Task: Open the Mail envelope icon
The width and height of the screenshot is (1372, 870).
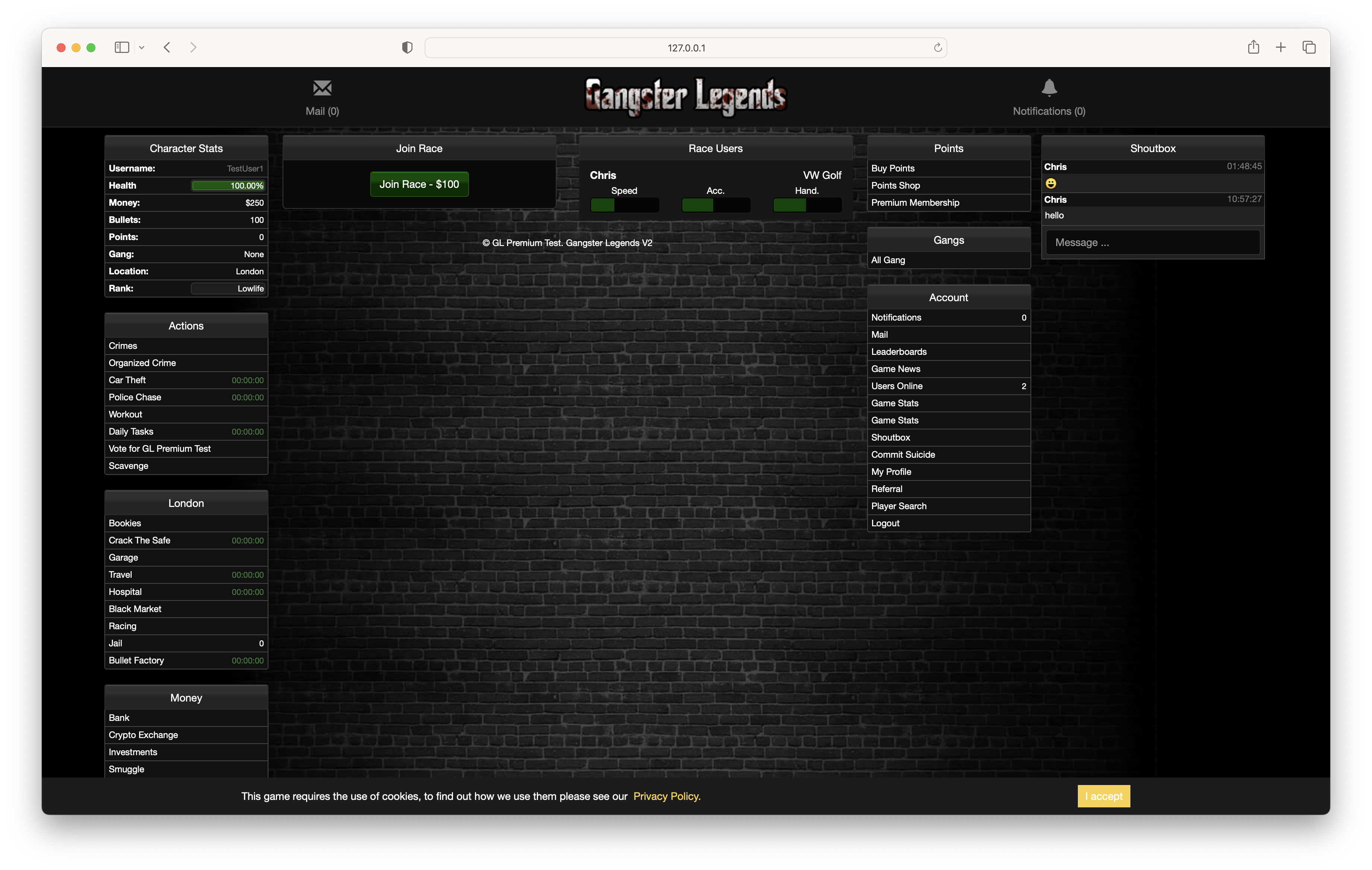Action: [x=322, y=88]
